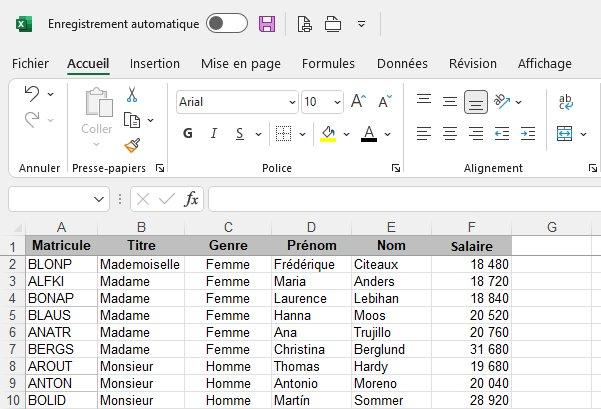Click the Cut scissors icon
Viewport: 601px width, 409px height.
click(x=132, y=95)
